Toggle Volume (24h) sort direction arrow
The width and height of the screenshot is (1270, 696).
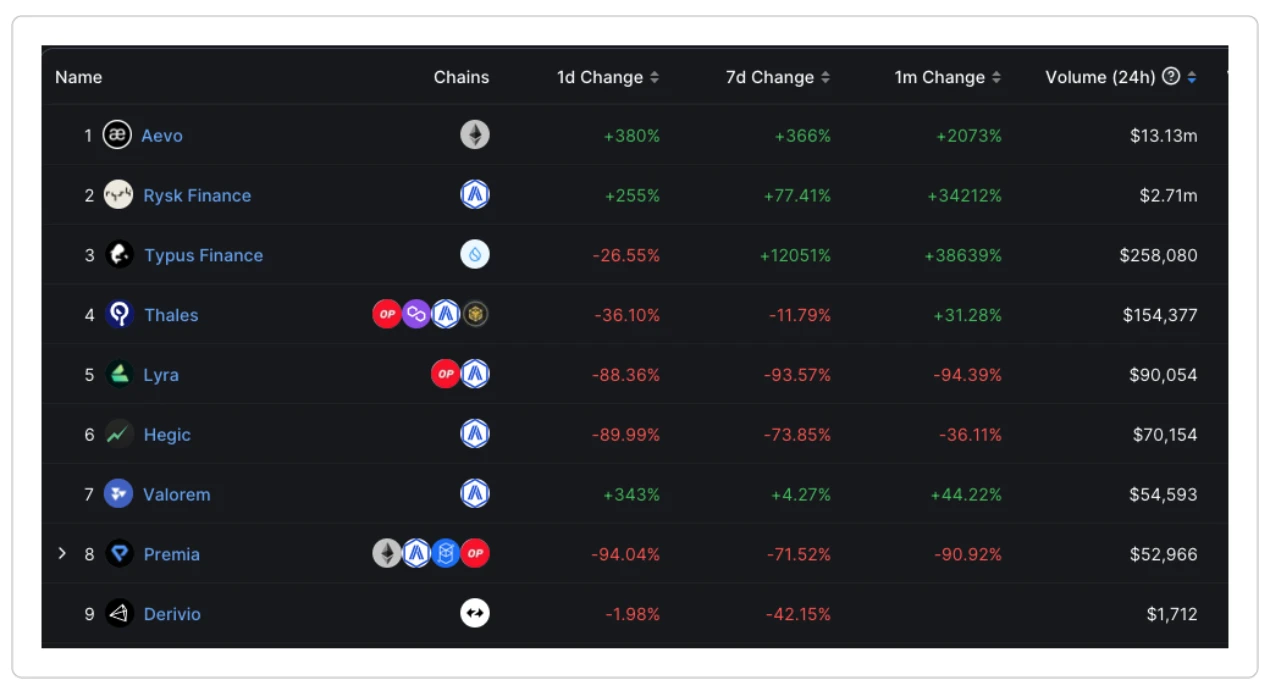click(1192, 77)
